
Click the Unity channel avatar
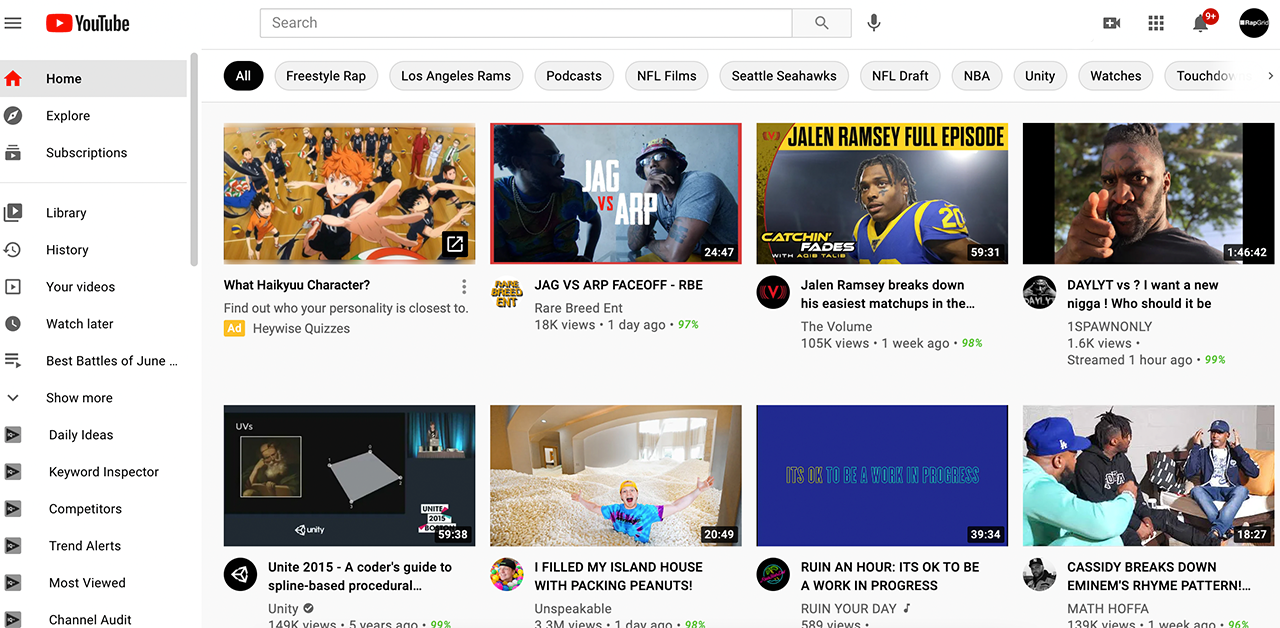241,575
